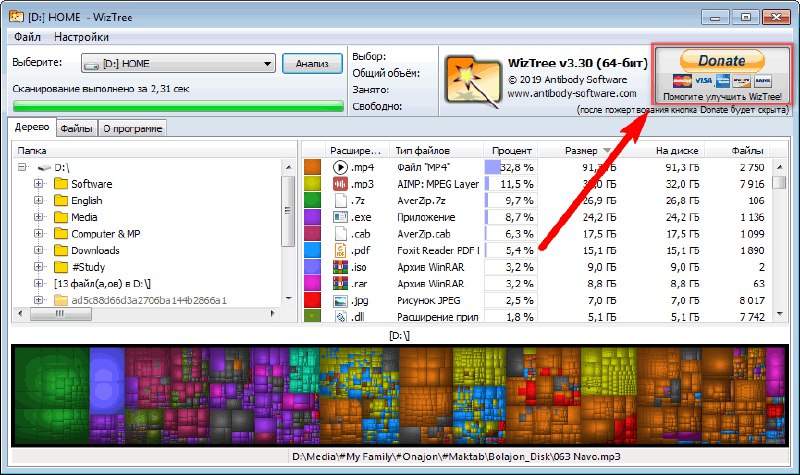800x475 pixels.
Task: Click the yellow-green .mp3 color swatch
Action: tap(312, 184)
